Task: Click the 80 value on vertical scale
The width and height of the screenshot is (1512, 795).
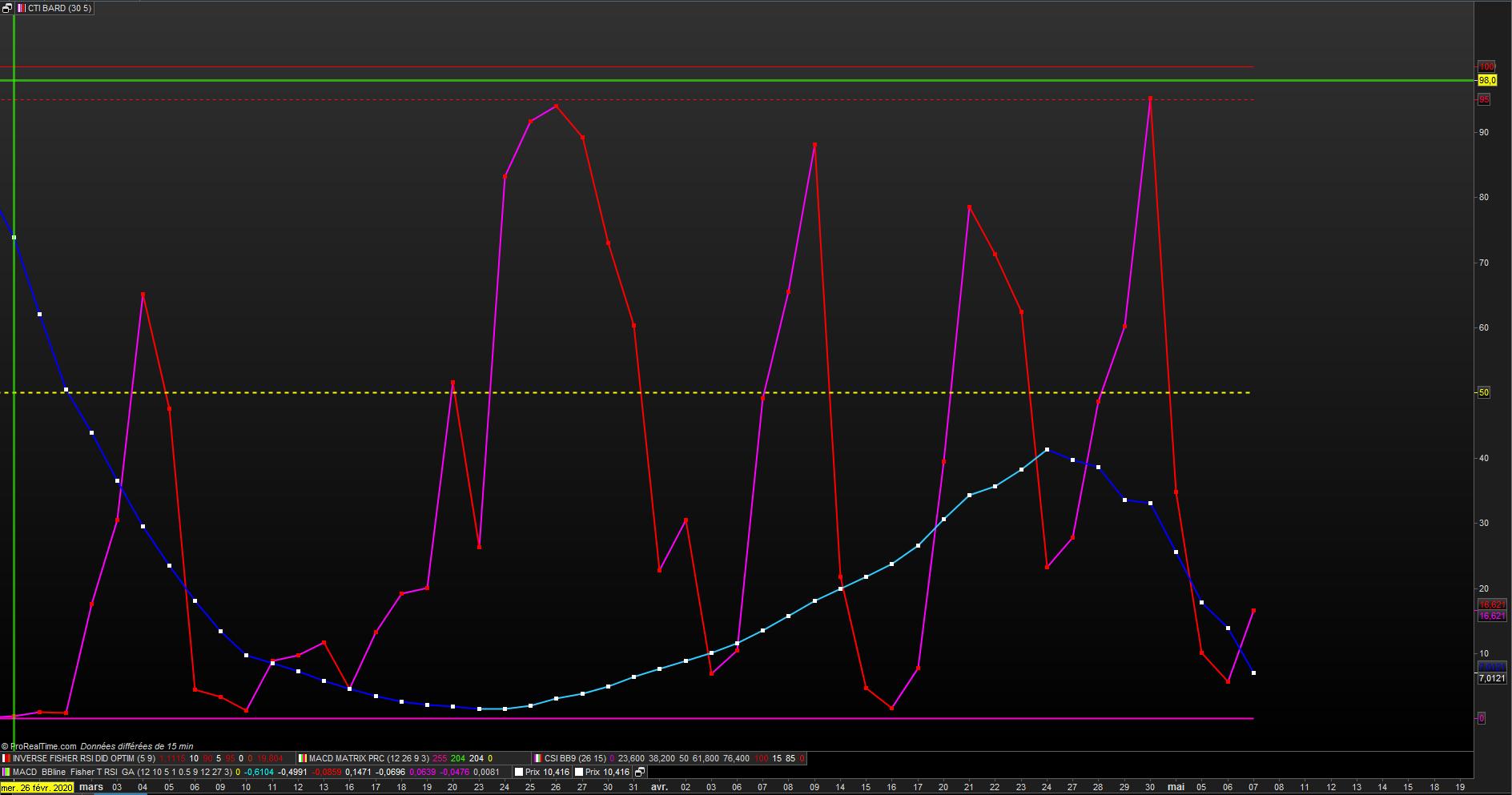Action: click(x=1484, y=197)
